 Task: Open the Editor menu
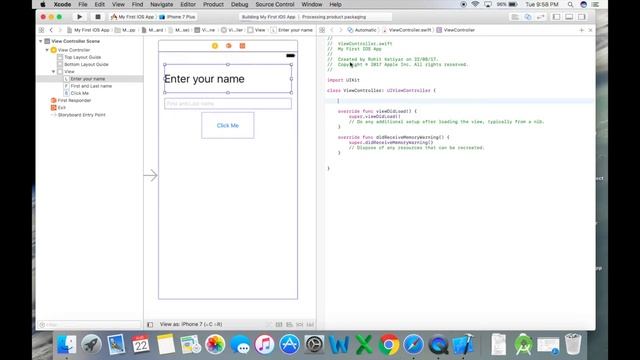coord(188,4)
